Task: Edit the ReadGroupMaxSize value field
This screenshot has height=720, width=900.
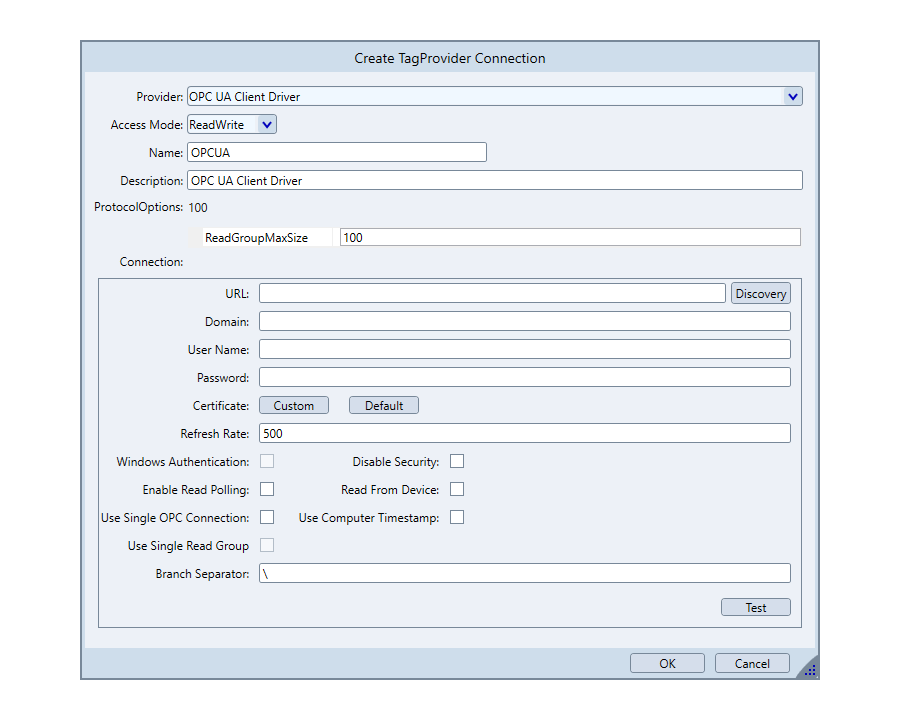Action: pyautogui.click(x=569, y=238)
